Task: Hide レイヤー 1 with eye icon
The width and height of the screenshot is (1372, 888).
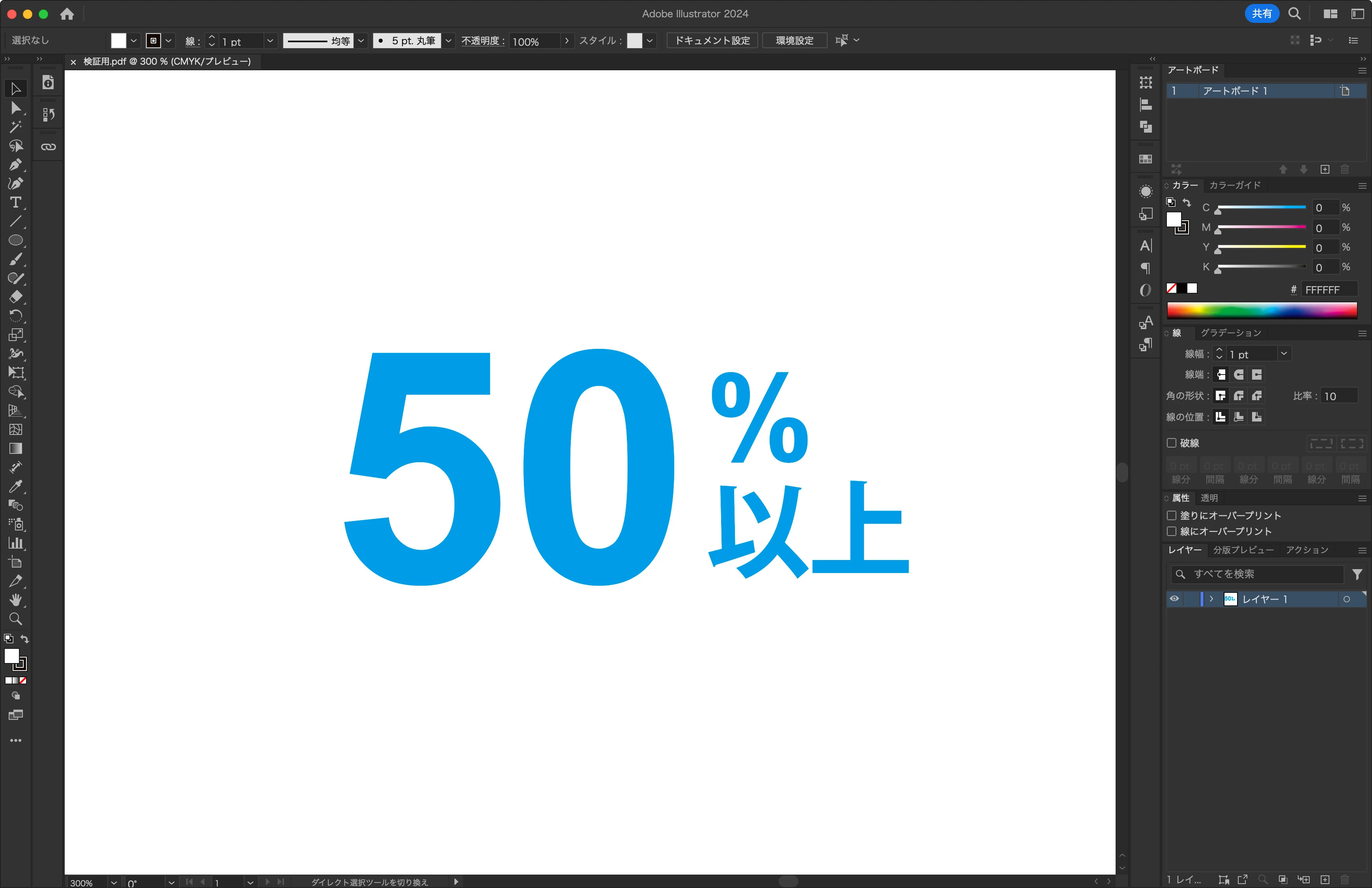Action: 1174,599
